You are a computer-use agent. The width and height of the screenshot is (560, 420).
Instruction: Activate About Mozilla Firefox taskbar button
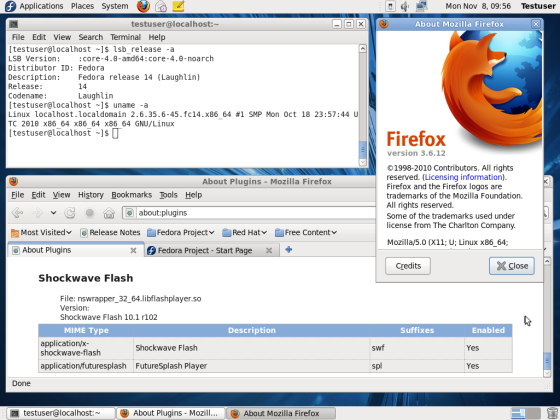[281, 413]
